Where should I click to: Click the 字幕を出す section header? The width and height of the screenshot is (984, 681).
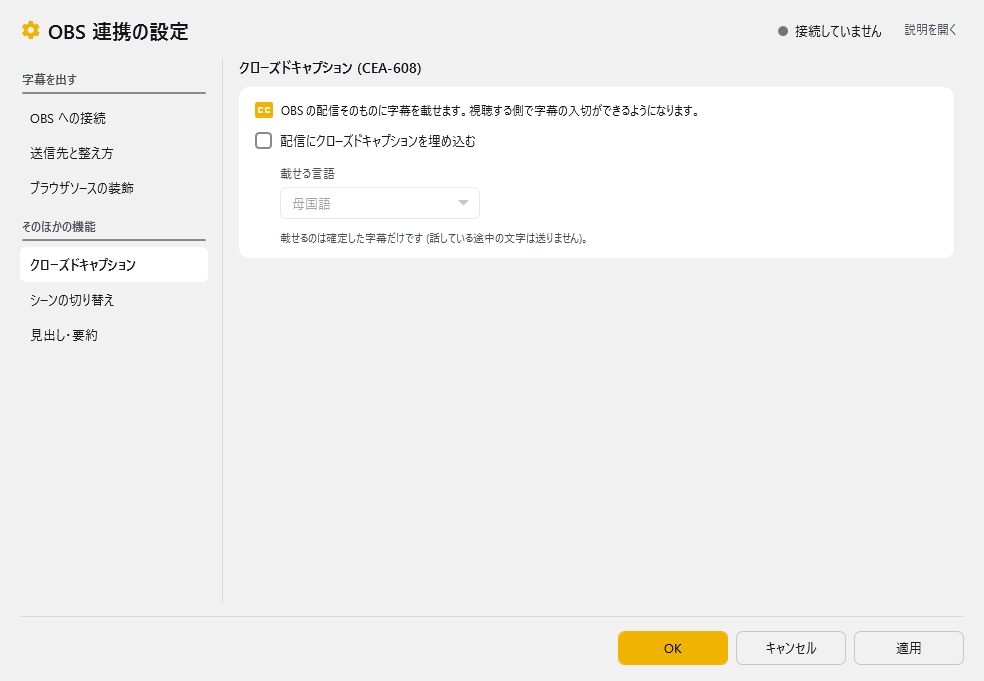(50, 80)
